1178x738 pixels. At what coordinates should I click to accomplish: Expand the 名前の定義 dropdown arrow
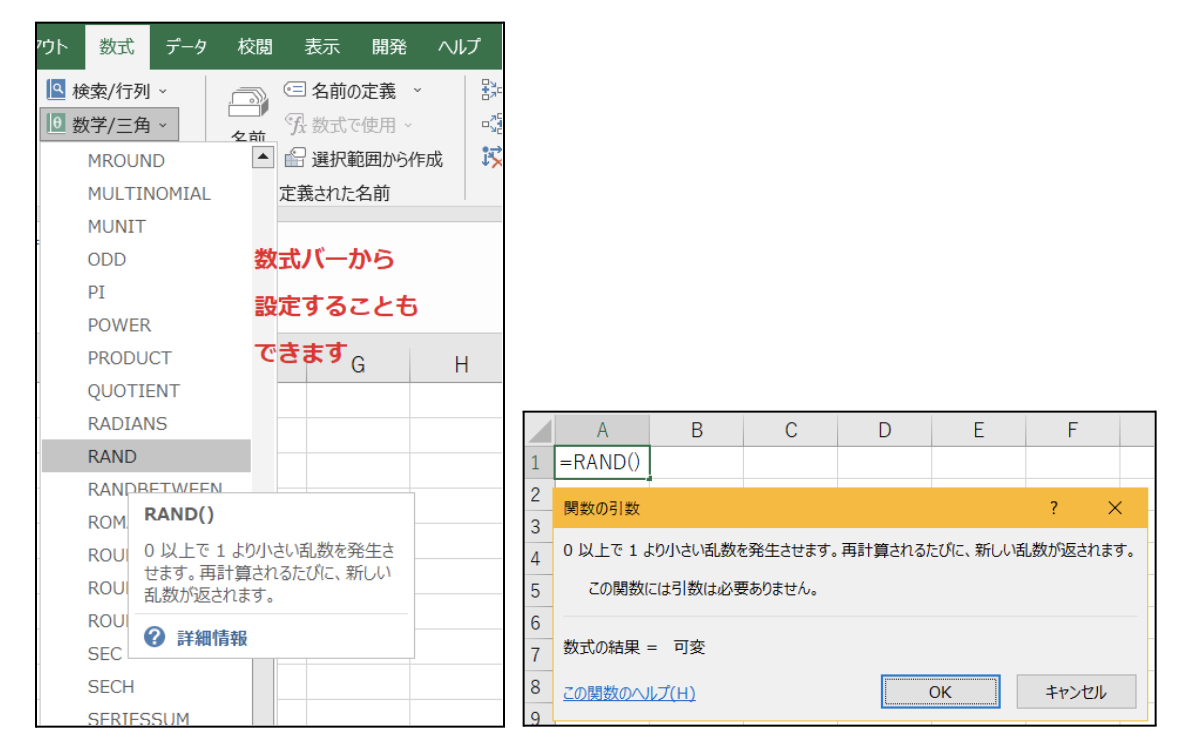[417, 90]
